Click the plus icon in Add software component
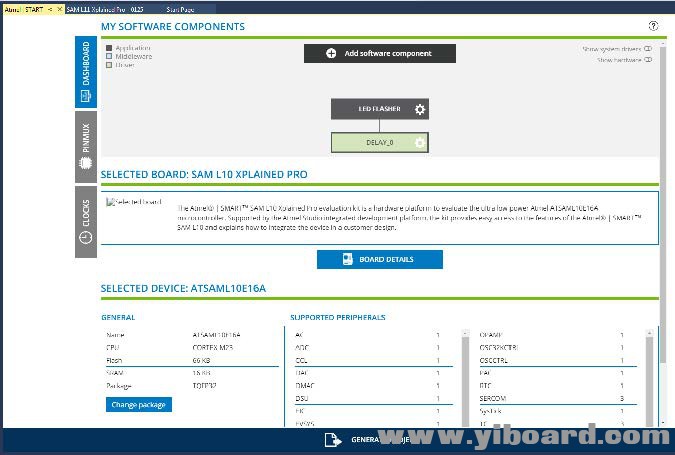The height and width of the screenshot is (455, 675). pyautogui.click(x=331, y=53)
